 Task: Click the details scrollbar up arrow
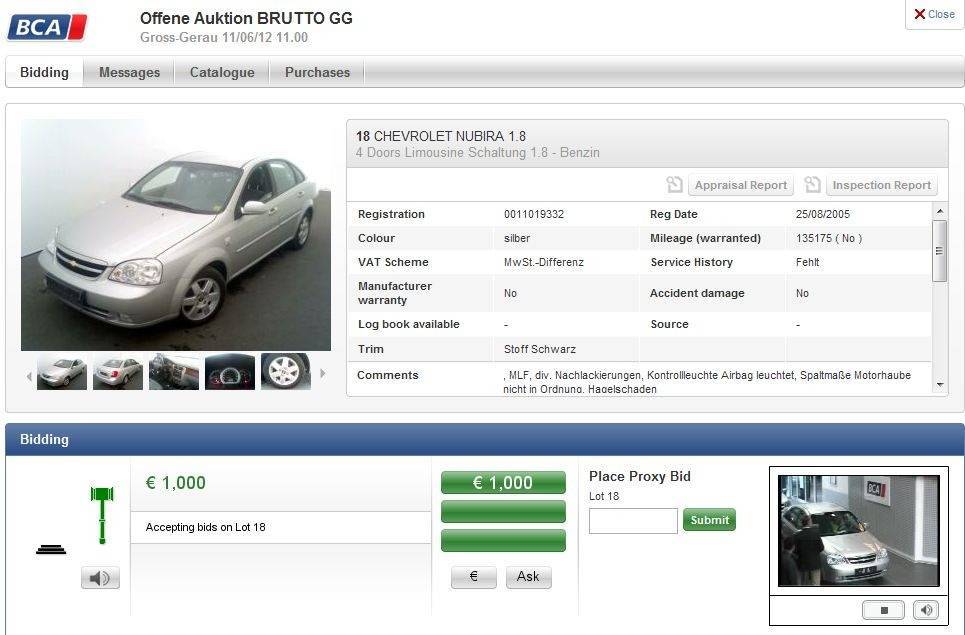tap(940, 211)
